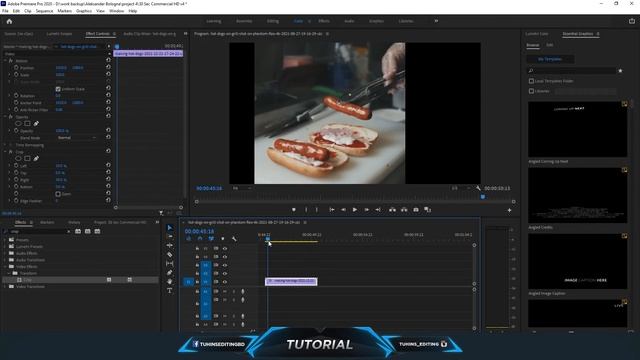Hide the V1 track output eye
This screenshot has width=640, height=360.
(224, 282)
